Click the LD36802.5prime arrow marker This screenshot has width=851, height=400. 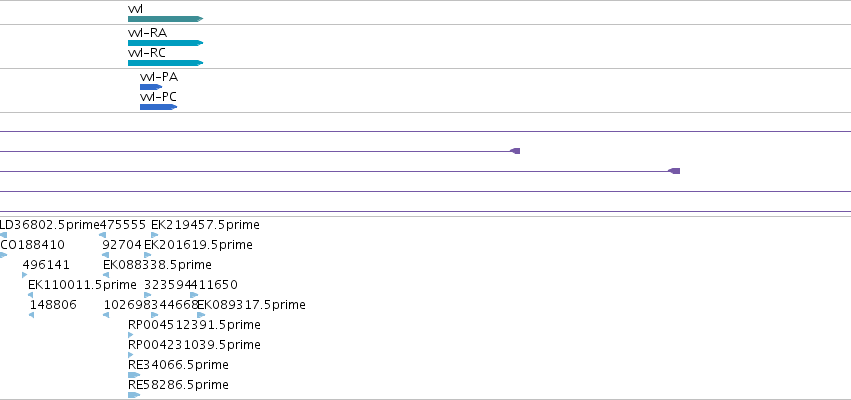click(x=3, y=235)
